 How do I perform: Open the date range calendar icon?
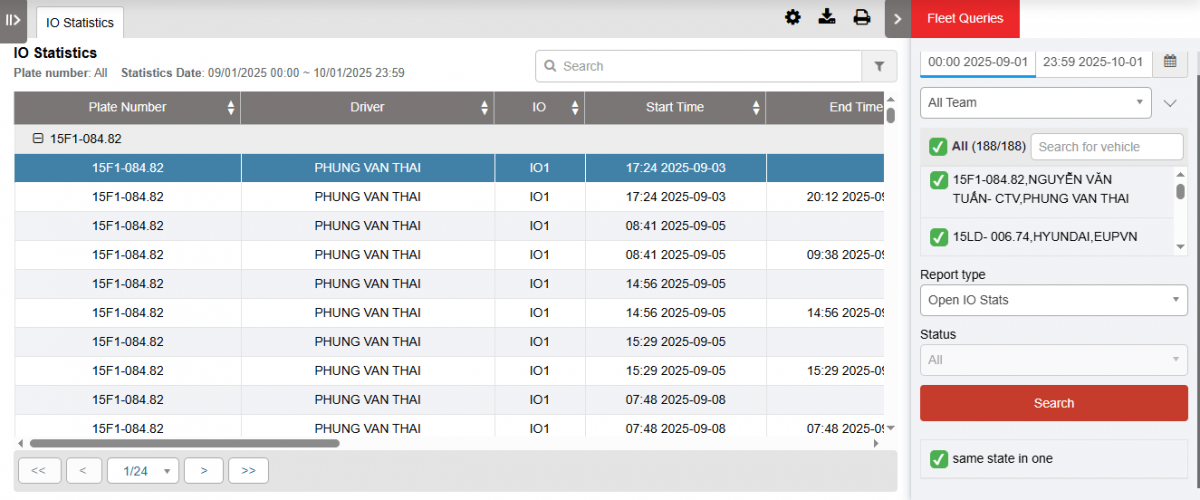point(1170,62)
